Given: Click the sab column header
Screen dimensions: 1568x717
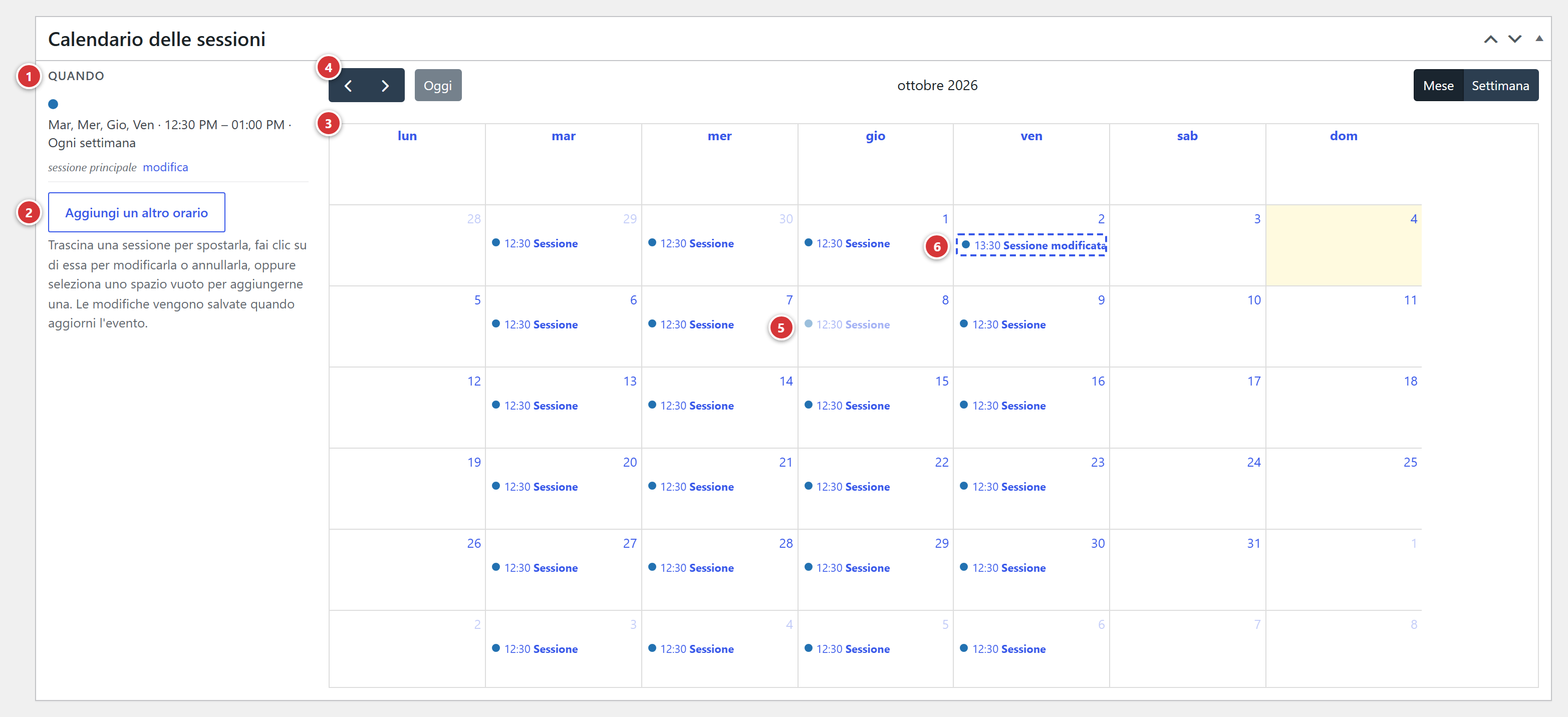Looking at the screenshot, I should [1188, 136].
